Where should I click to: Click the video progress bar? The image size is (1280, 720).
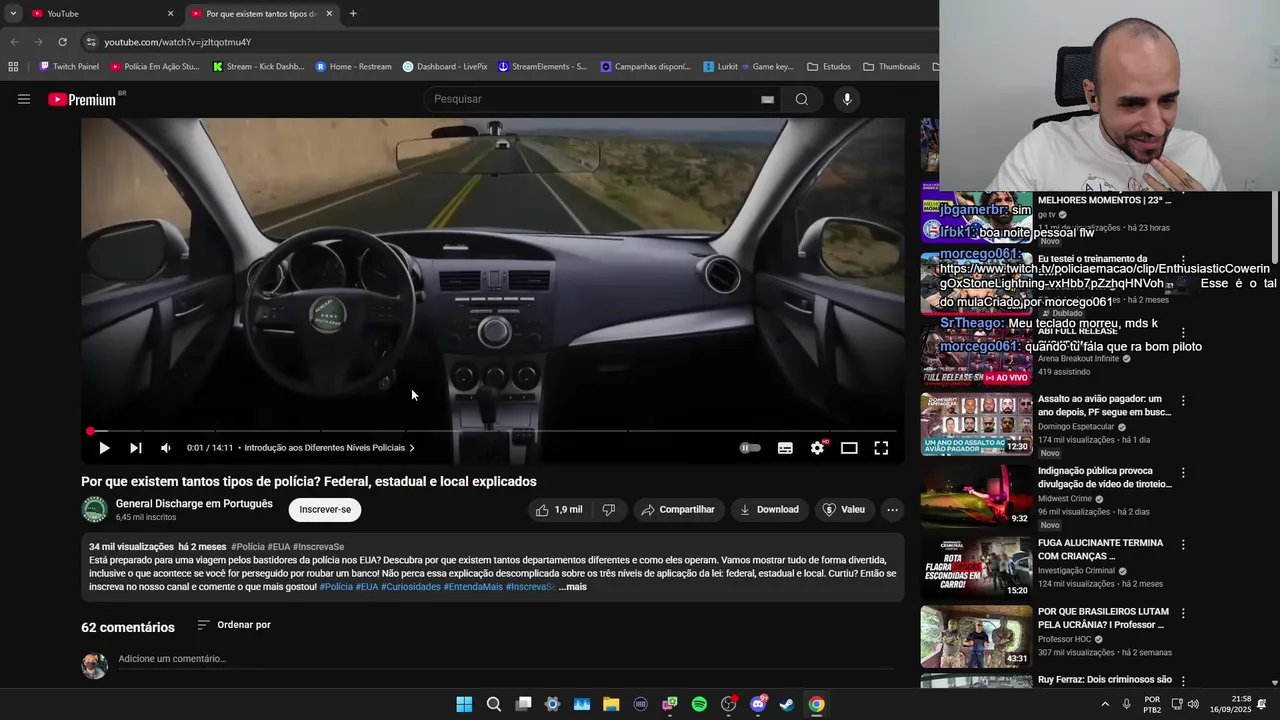(493, 431)
